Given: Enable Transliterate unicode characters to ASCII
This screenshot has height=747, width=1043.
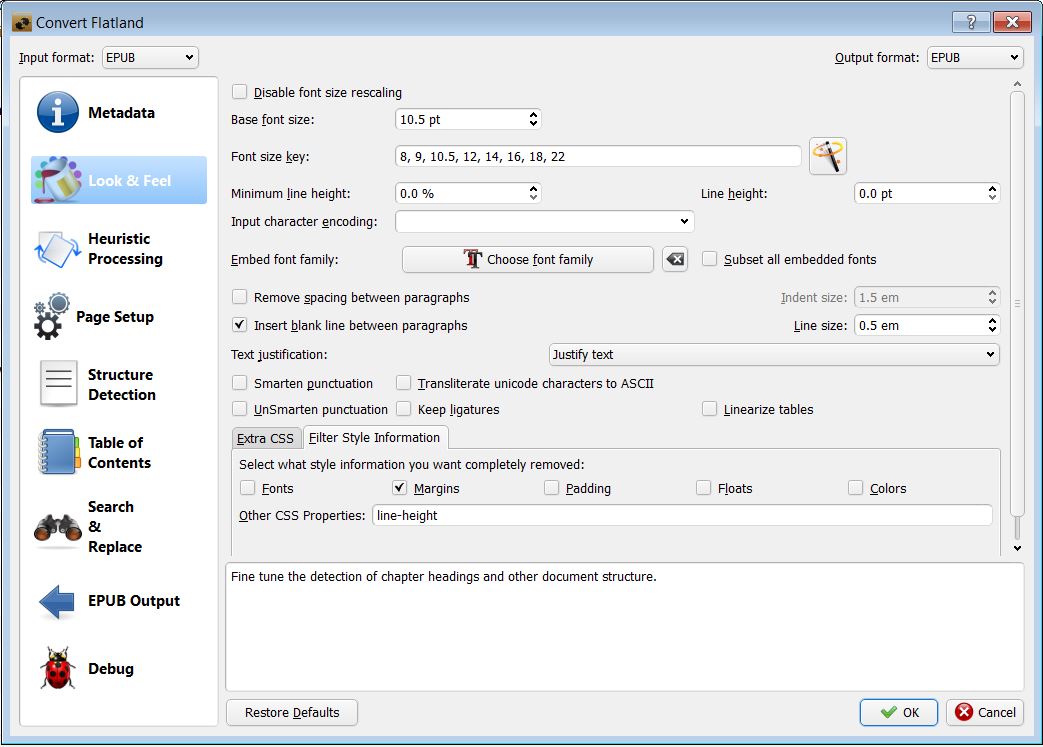Looking at the screenshot, I should [x=403, y=382].
